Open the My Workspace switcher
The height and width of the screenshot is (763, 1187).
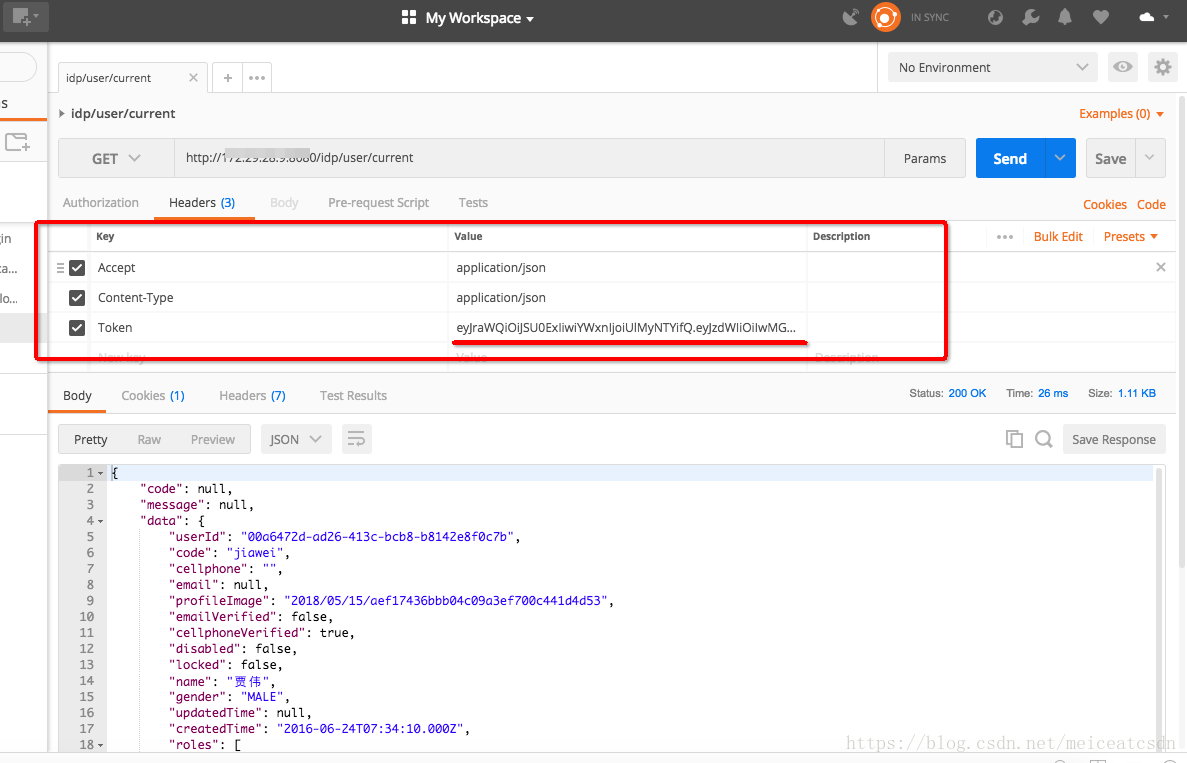click(467, 17)
